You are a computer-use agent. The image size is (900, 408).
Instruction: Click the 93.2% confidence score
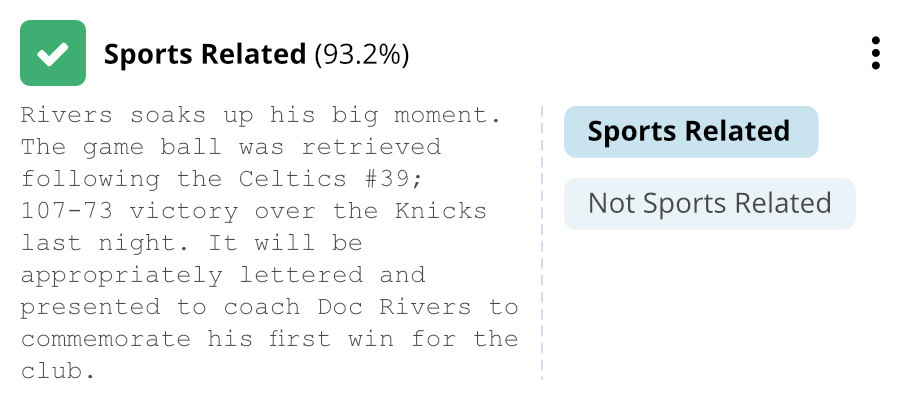[x=362, y=54]
